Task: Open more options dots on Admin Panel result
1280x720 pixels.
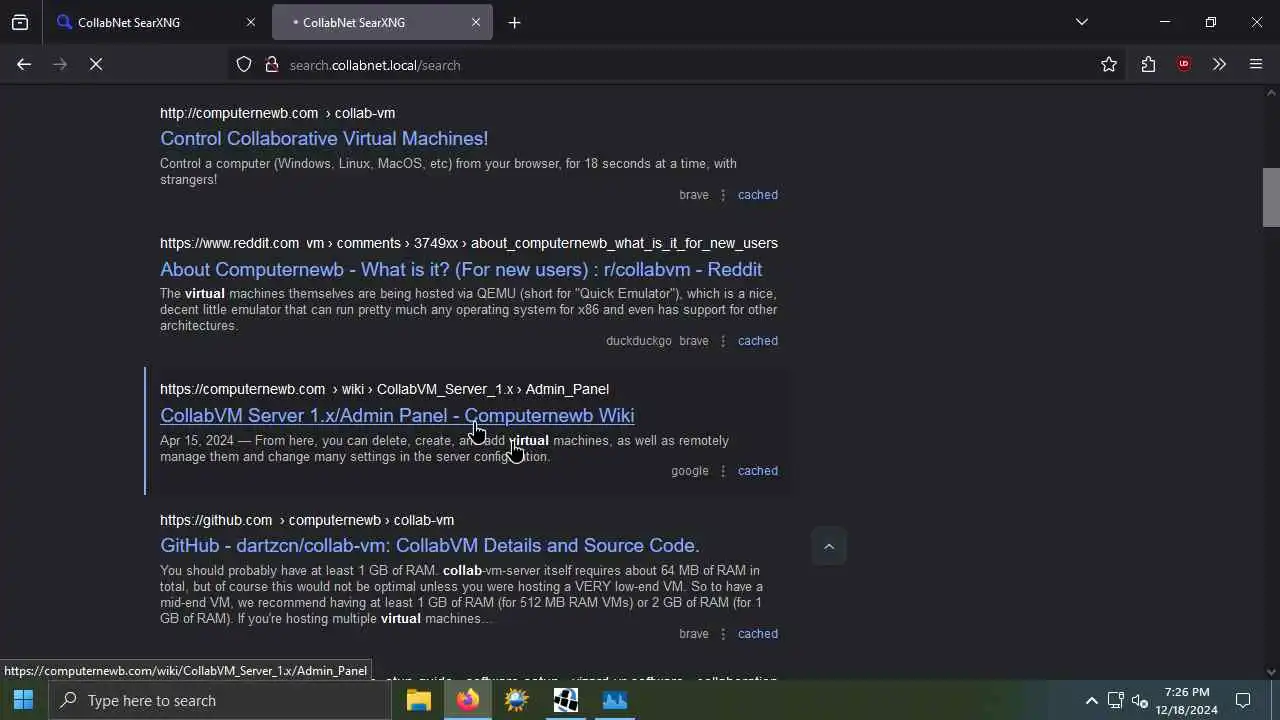Action: (723, 471)
